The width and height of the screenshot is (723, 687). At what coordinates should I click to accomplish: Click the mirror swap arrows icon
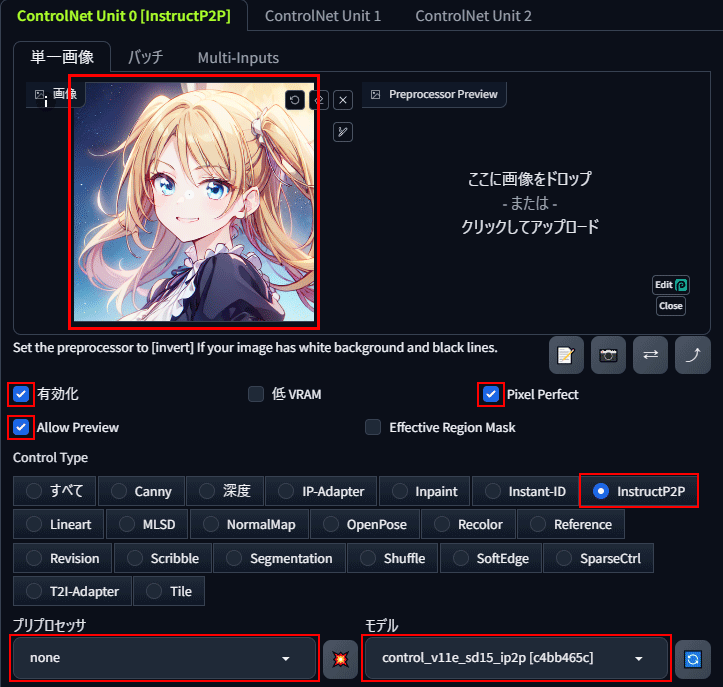[650, 355]
